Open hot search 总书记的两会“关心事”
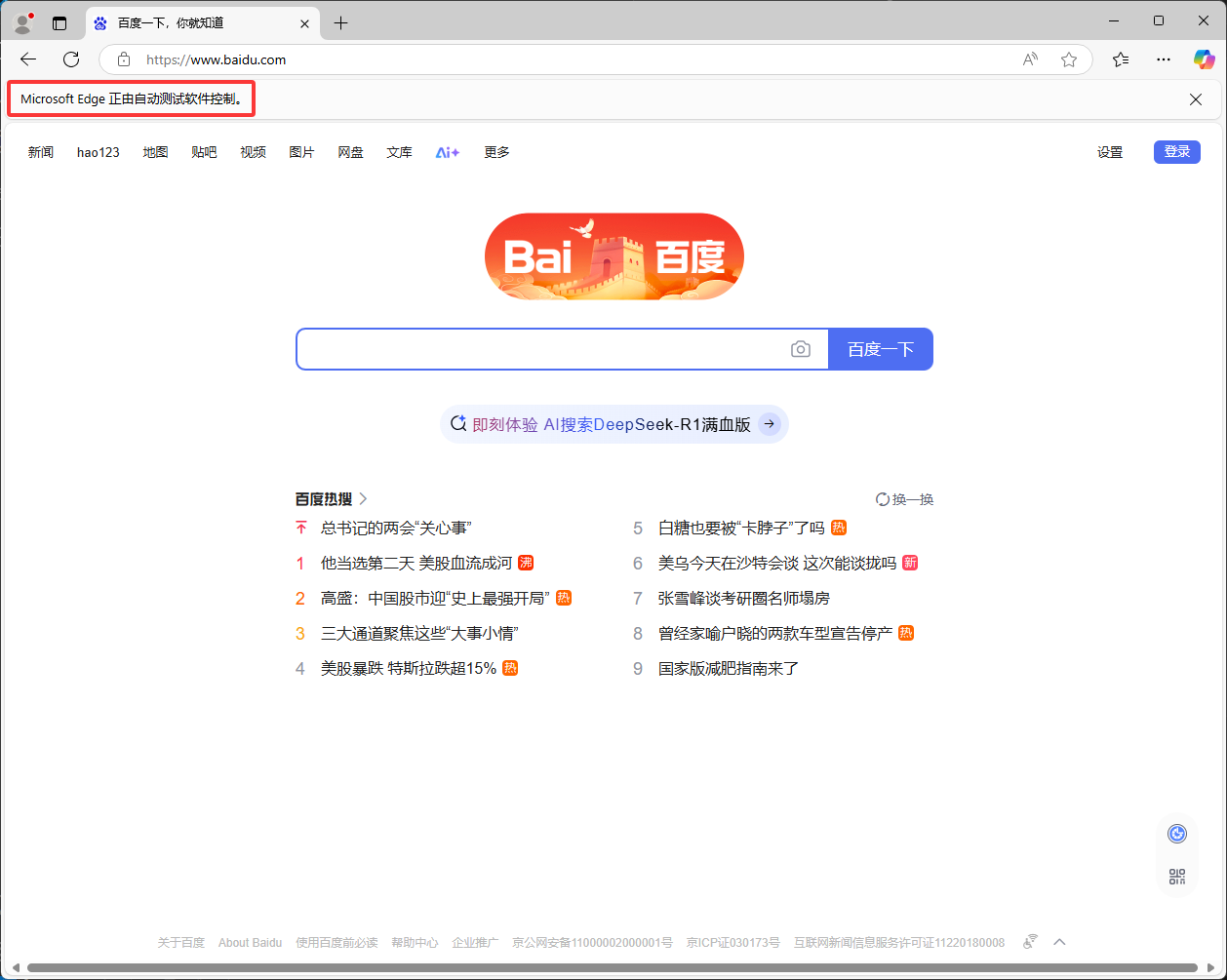Image resolution: width=1227 pixels, height=980 pixels. coord(396,528)
